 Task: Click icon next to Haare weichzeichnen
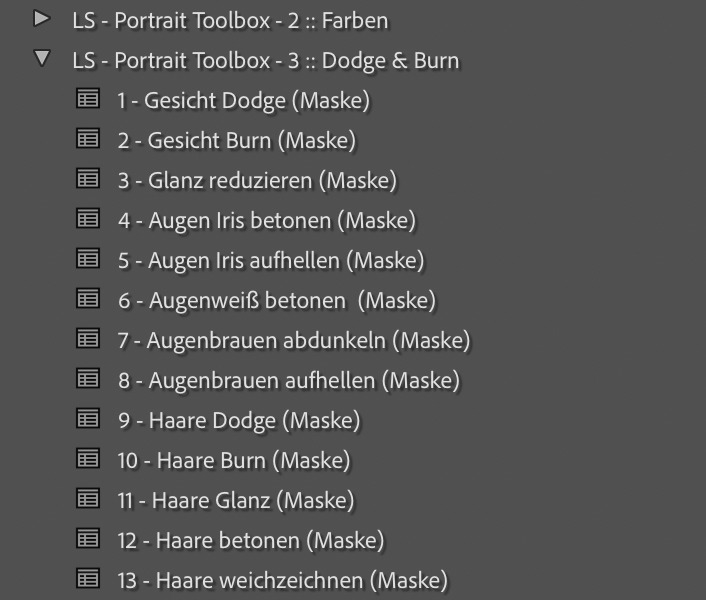pyautogui.click(x=88, y=579)
